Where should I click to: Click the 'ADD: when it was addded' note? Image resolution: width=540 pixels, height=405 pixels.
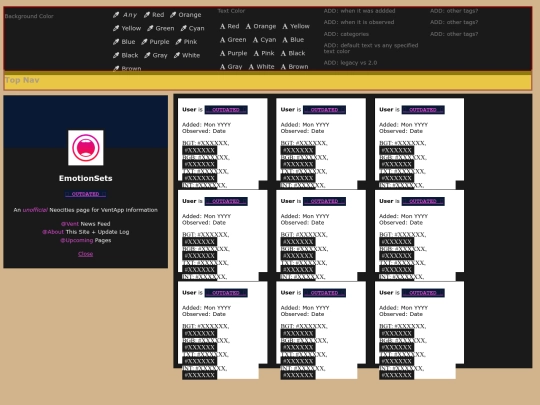point(359,11)
